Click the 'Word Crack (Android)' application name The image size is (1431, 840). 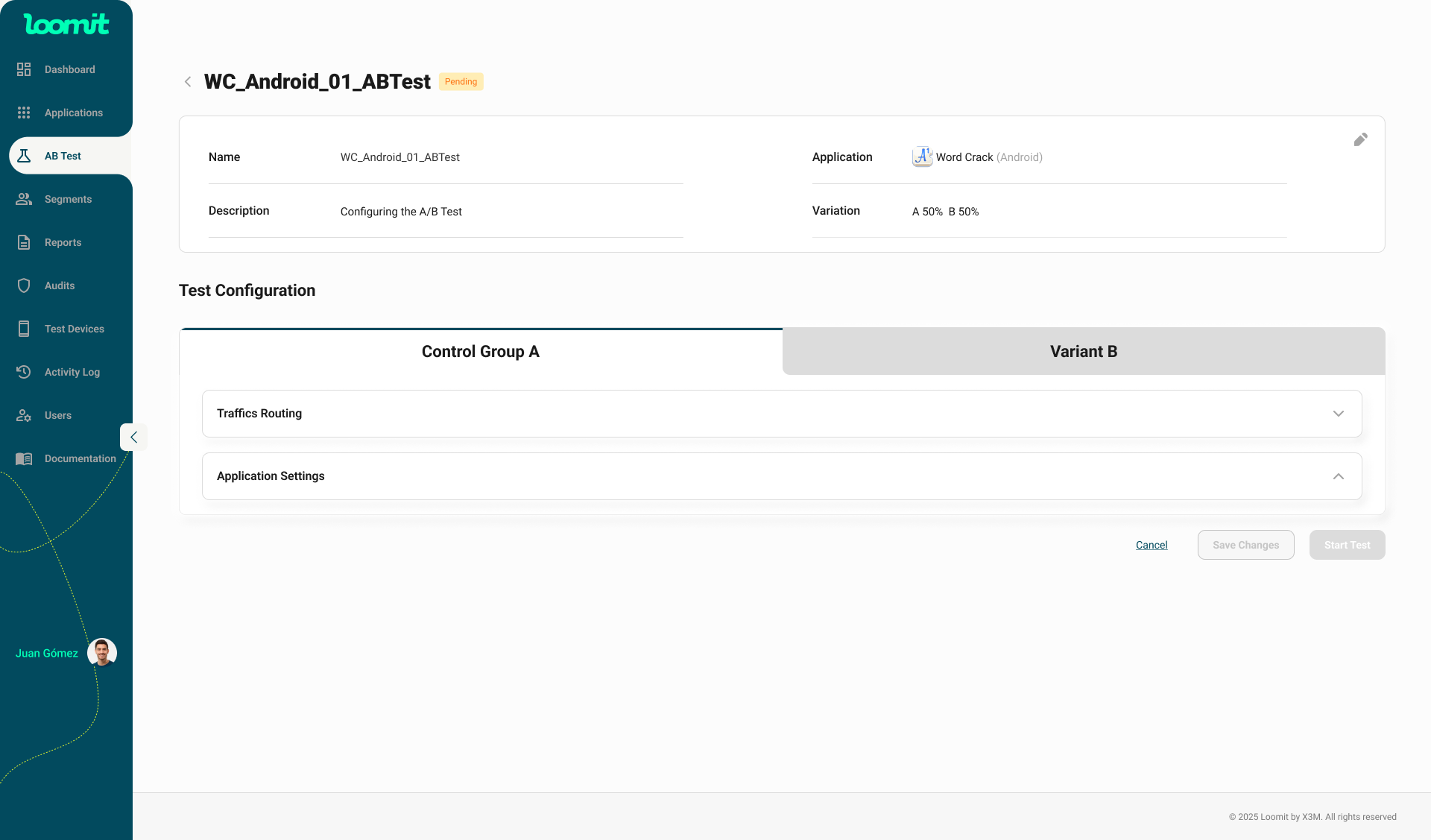pyautogui.click(x=989, y=157)
